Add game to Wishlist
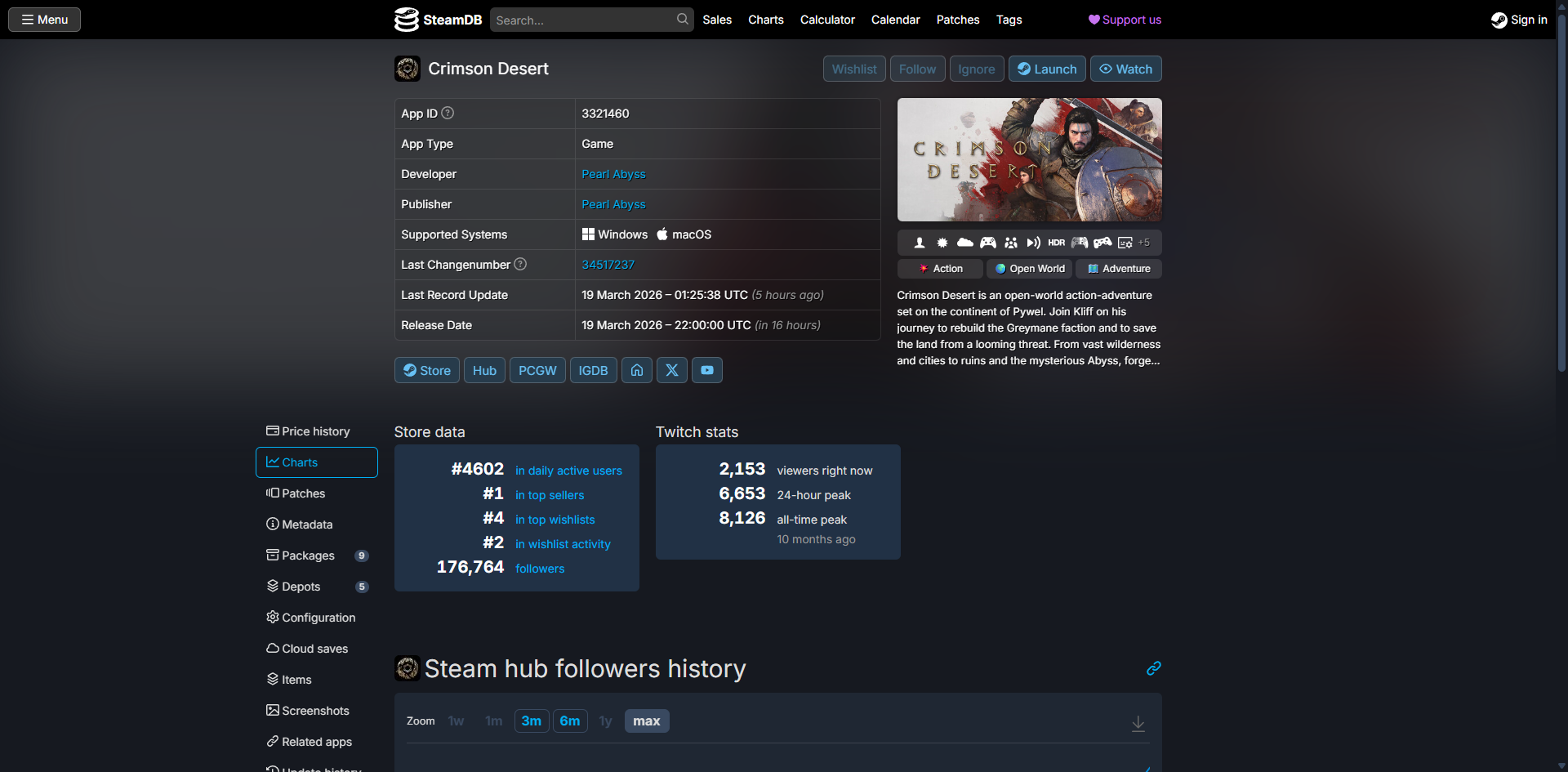 click(854, 69)
